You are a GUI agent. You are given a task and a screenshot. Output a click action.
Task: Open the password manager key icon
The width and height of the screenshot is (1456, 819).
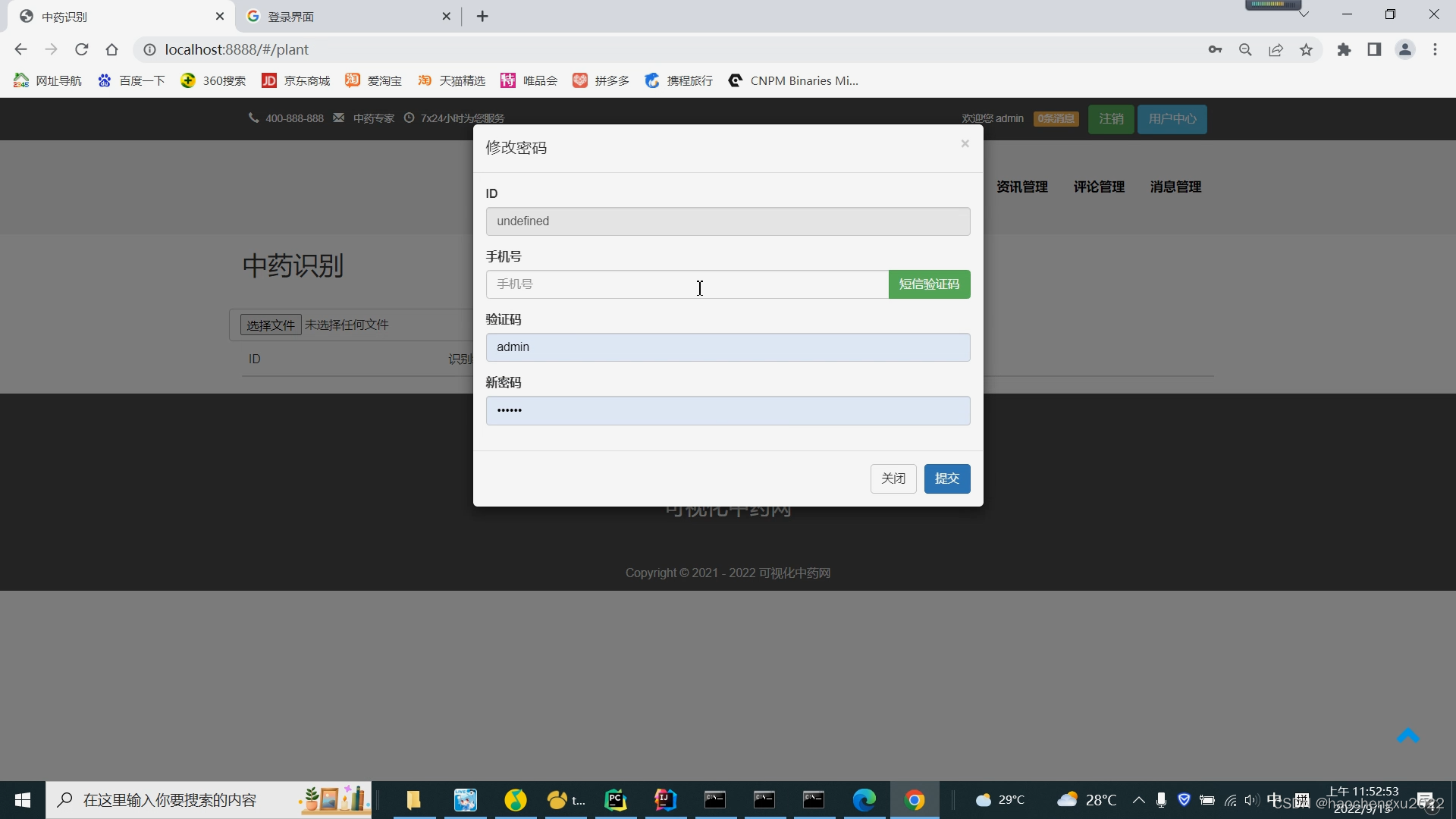[x=1215, y=49]
